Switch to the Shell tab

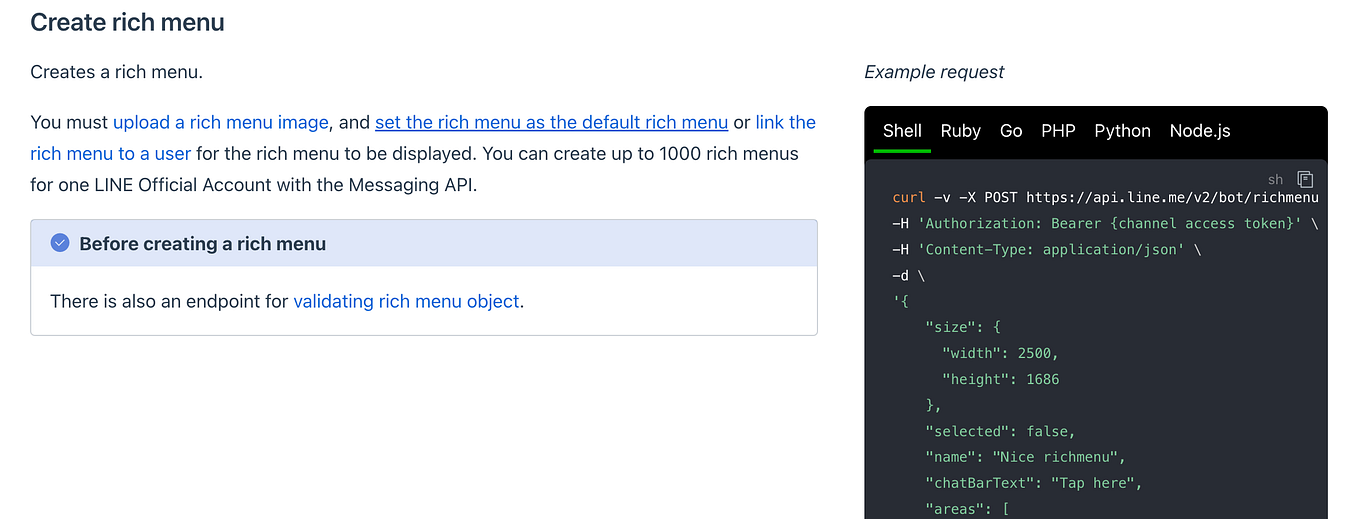click(x=902, y=131)
